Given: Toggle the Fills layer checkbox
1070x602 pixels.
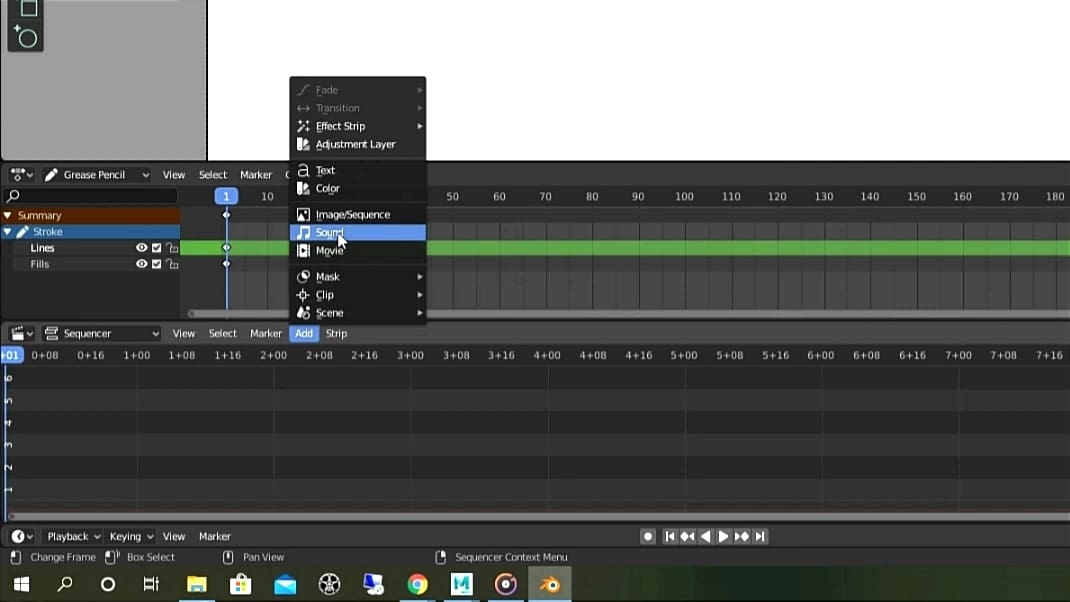Looking at the screenshot, I should click(156, 264).
